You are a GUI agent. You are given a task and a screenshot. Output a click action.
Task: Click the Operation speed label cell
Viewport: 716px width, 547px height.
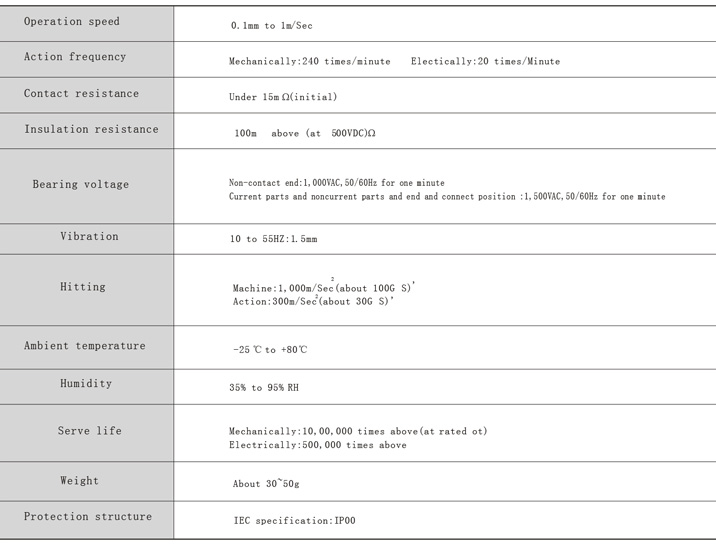click(72, 21)
